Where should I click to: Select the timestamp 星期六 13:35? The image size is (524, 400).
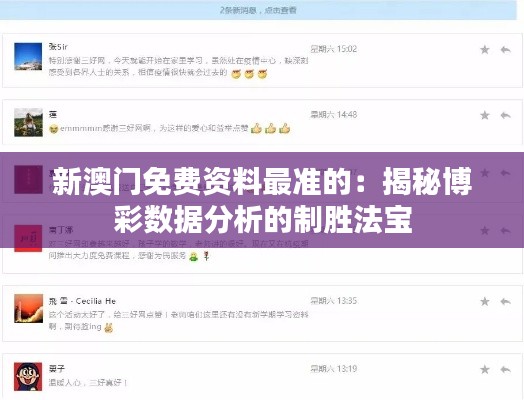(x=334, y=301)
